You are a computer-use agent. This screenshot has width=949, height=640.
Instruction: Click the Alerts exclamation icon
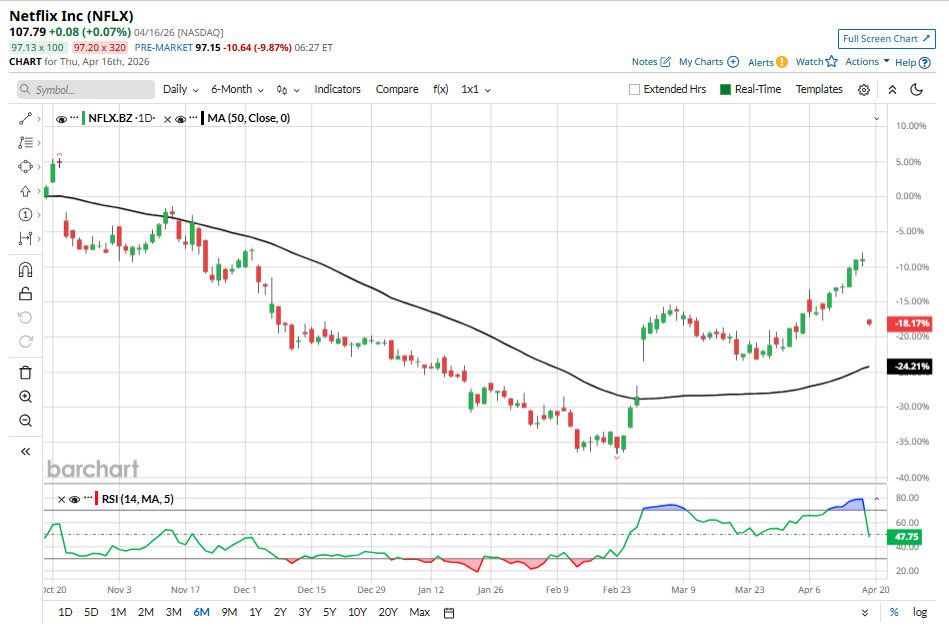click(x=782, y=62)
